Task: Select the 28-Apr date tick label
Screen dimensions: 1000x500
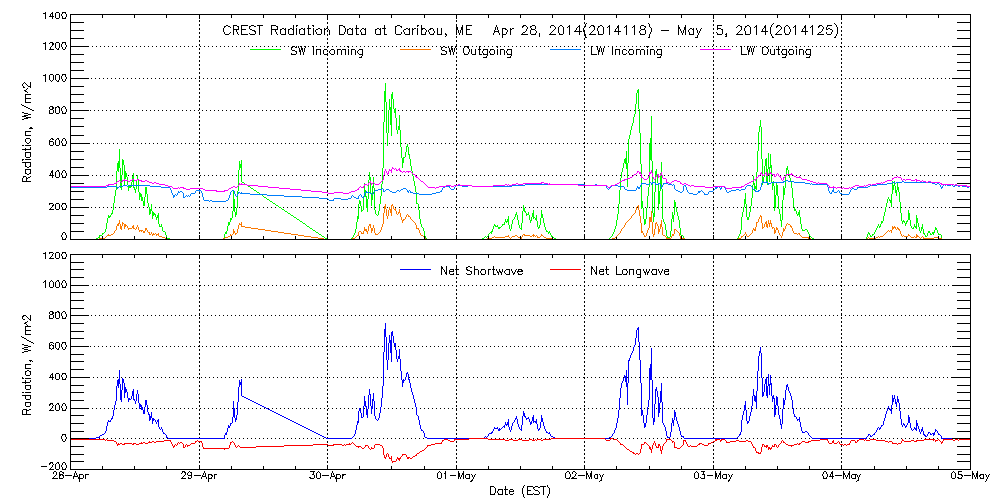Action: (x=73, y=477)
